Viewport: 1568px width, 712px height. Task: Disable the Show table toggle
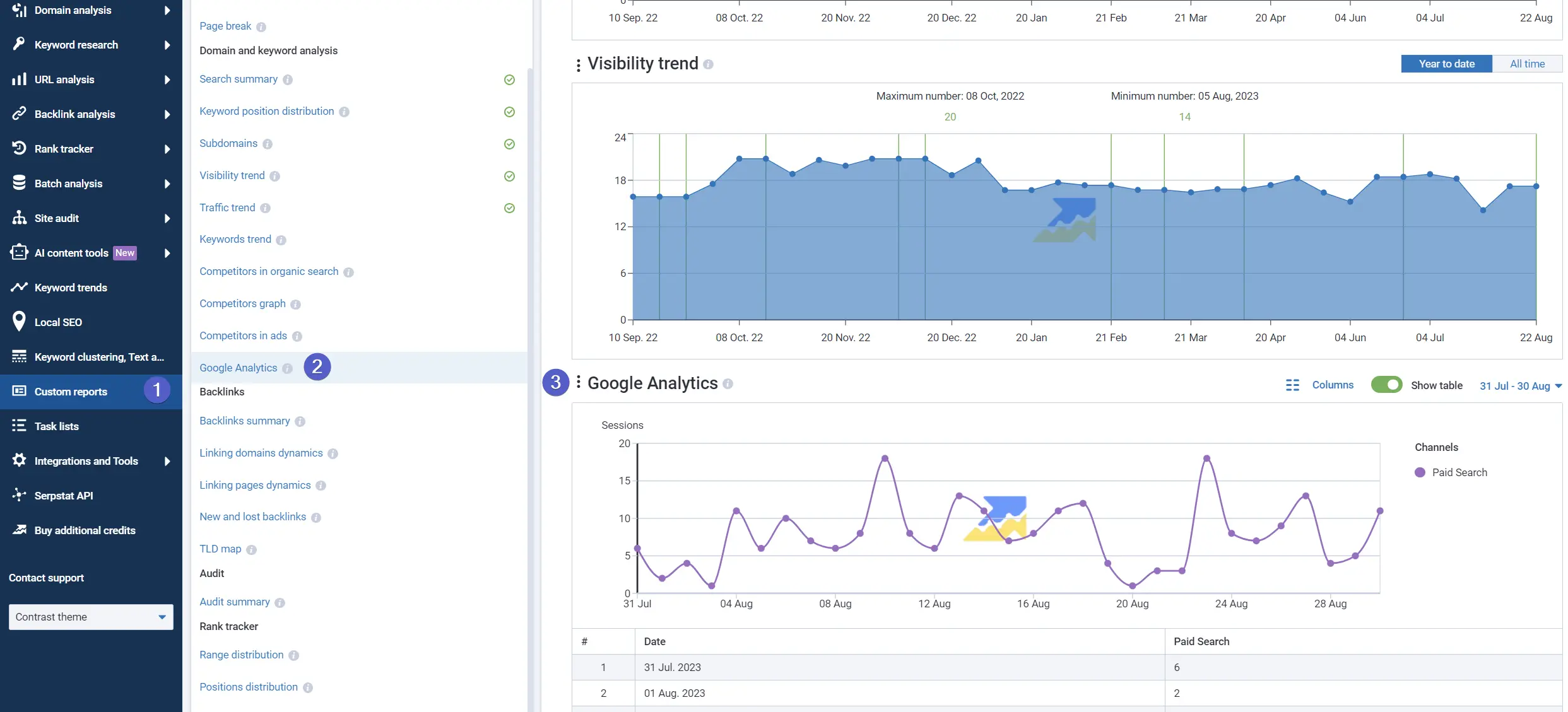pyautogui.click(x=1387, y=385)
